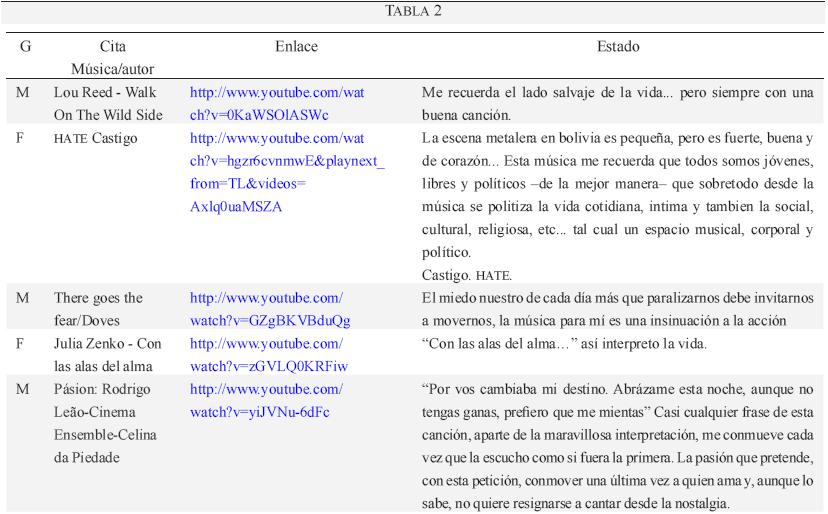Click the TABLA 2 table title

[x=413, y=11]
